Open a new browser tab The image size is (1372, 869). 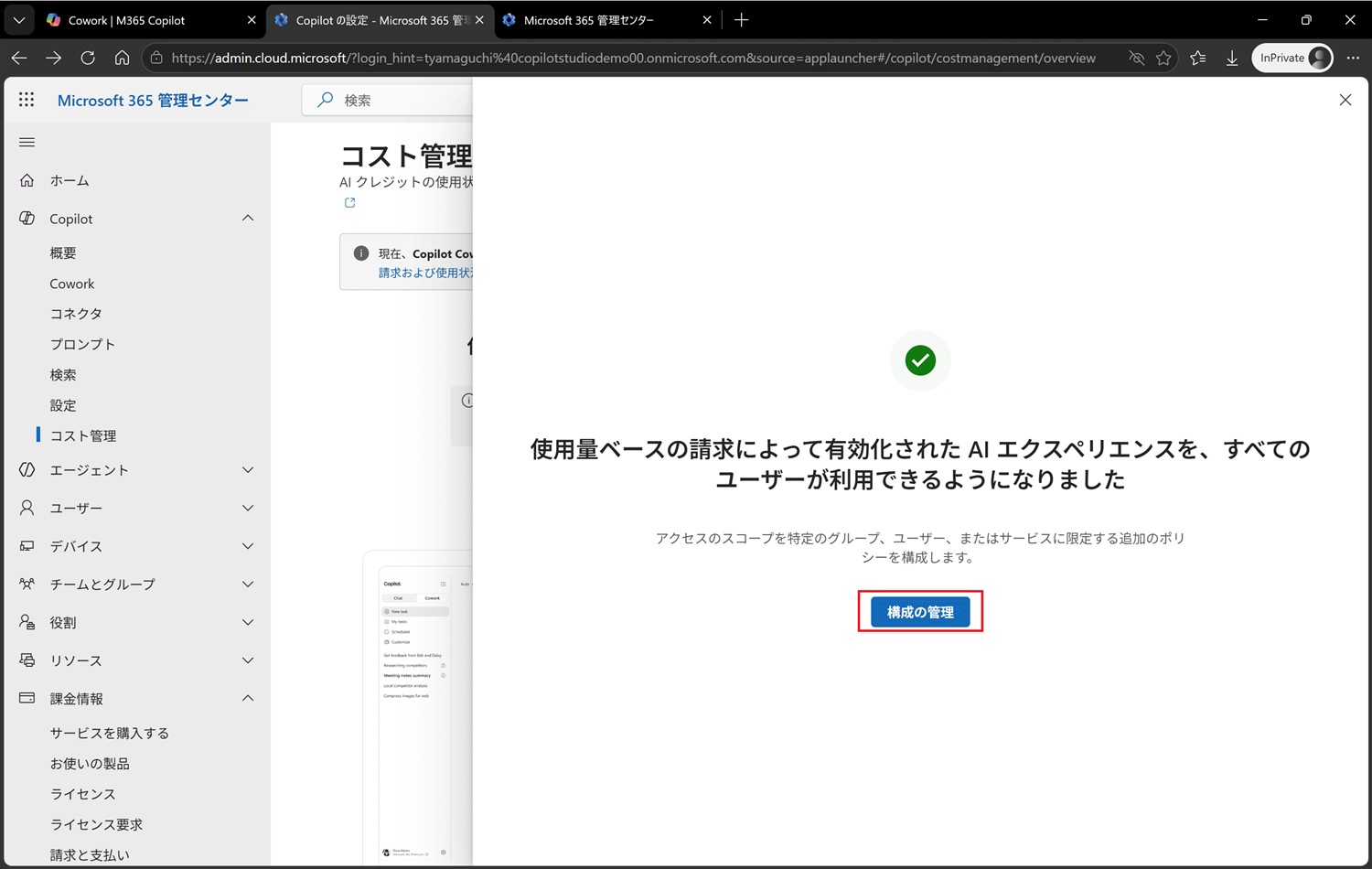742,20
